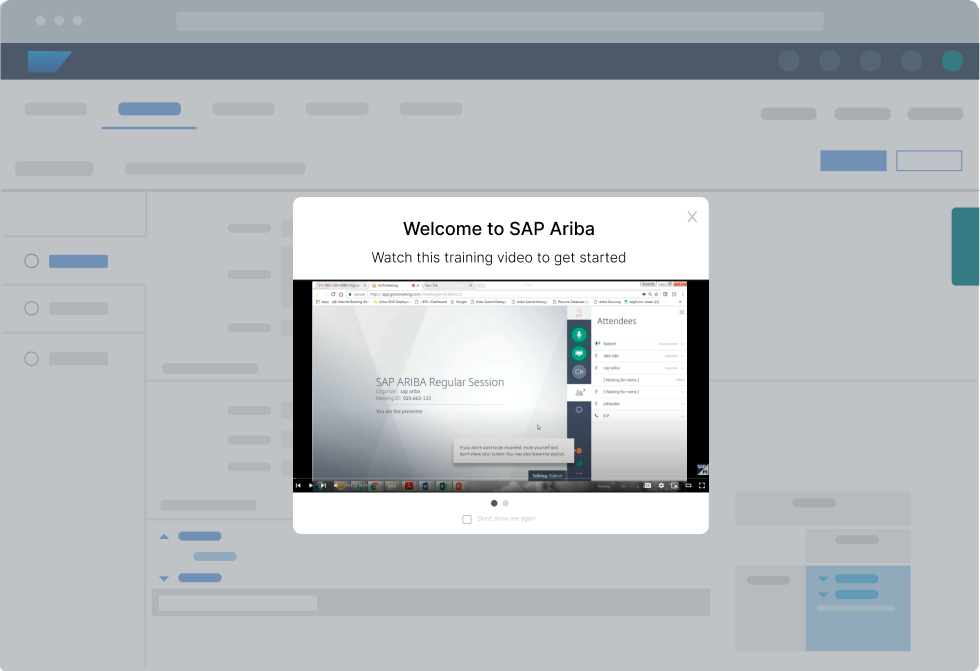Select the last radio button in the sidebar
This screenshot has width=980, height=671.
pos(31,359)
